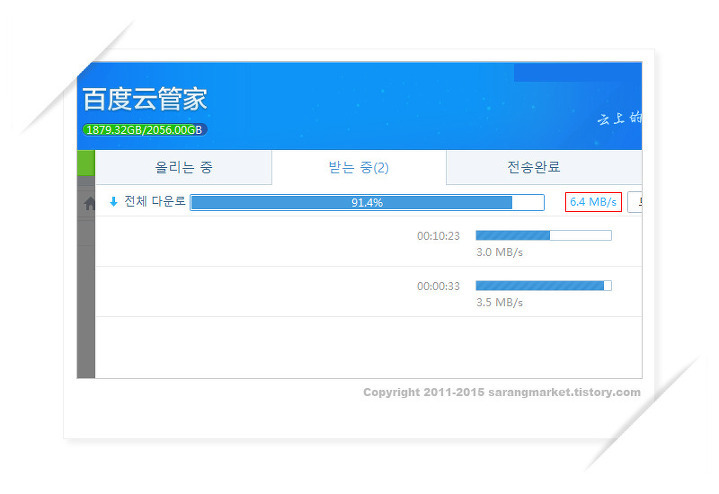Click the 6.4 MB/s total speed

(593, 202)
